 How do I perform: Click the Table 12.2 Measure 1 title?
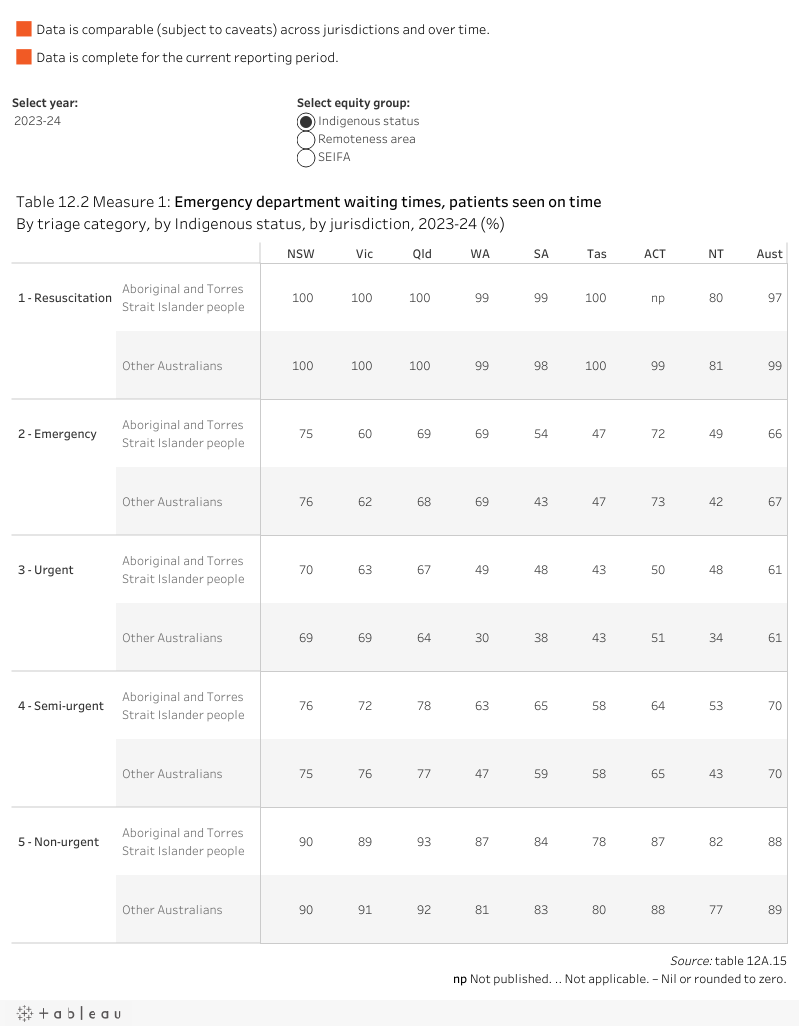(x=308, y=202)
